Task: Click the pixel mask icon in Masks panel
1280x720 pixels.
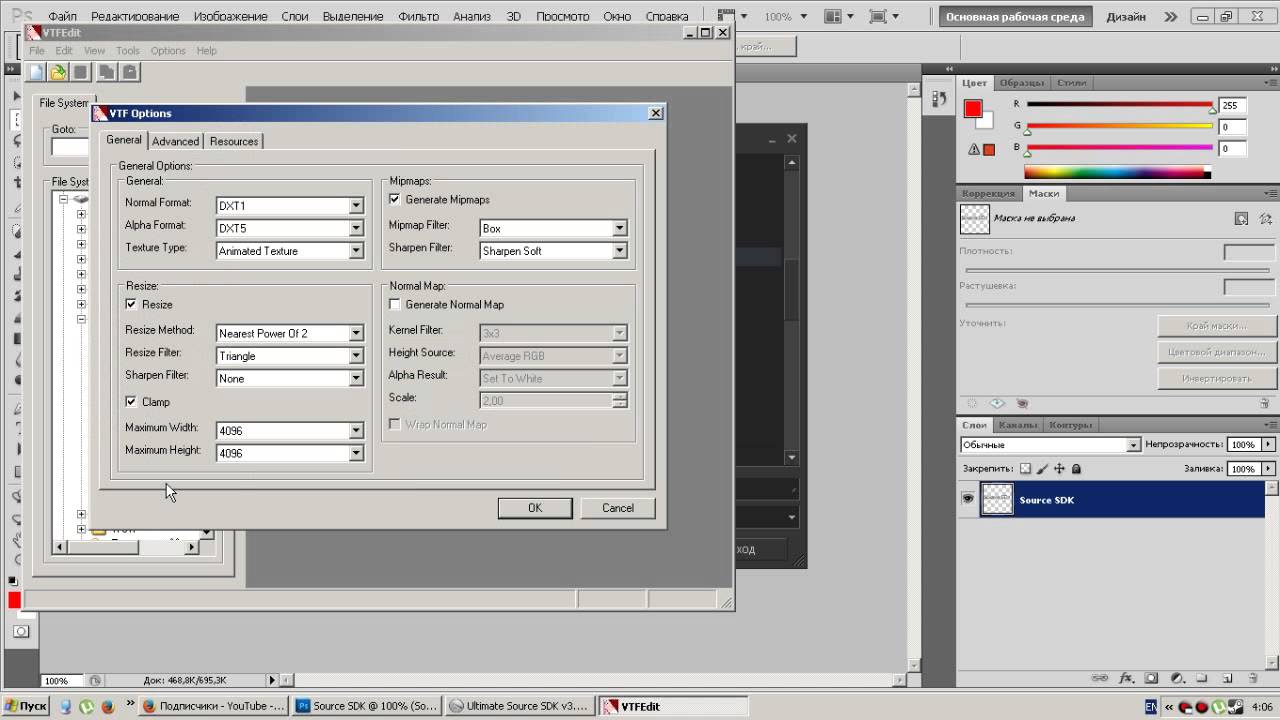Action: (x=1241, y=218)
